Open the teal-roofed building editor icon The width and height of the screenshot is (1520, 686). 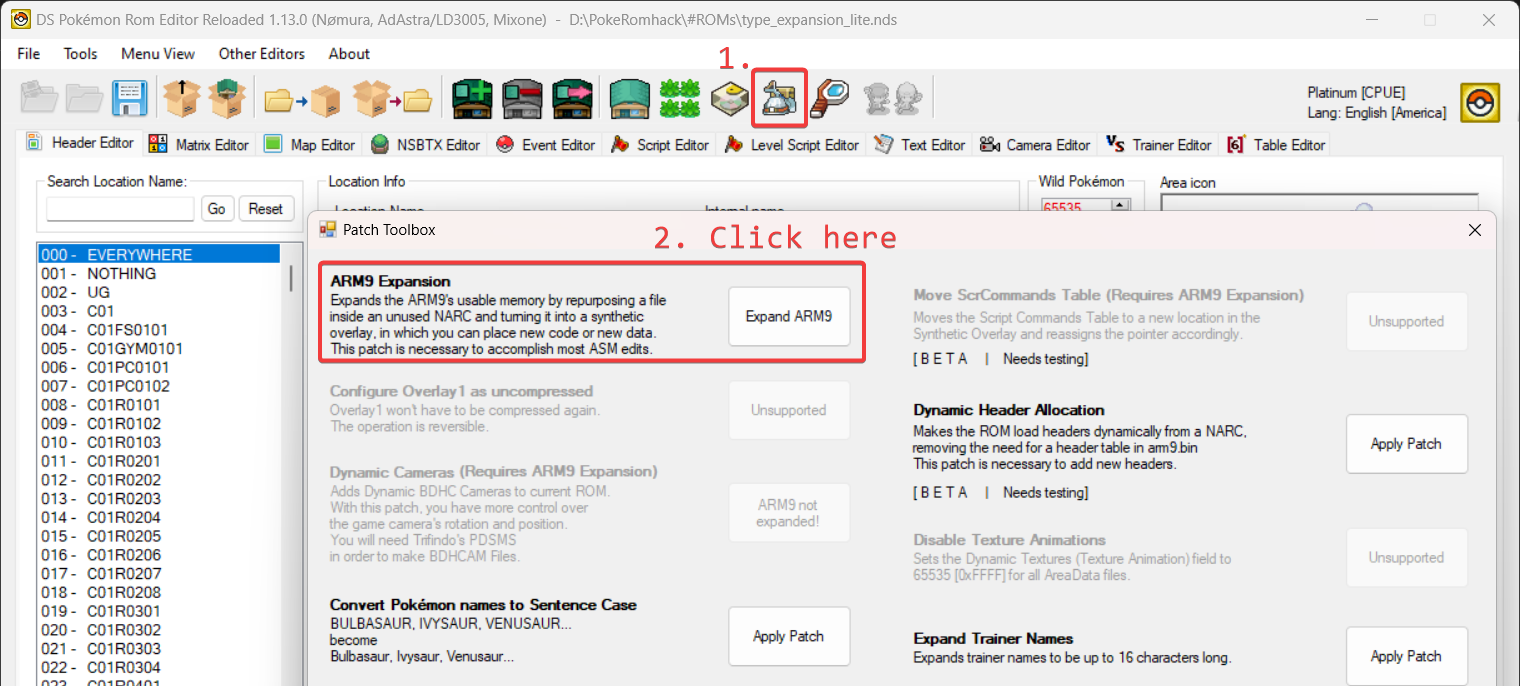click(x=629, y=98)
